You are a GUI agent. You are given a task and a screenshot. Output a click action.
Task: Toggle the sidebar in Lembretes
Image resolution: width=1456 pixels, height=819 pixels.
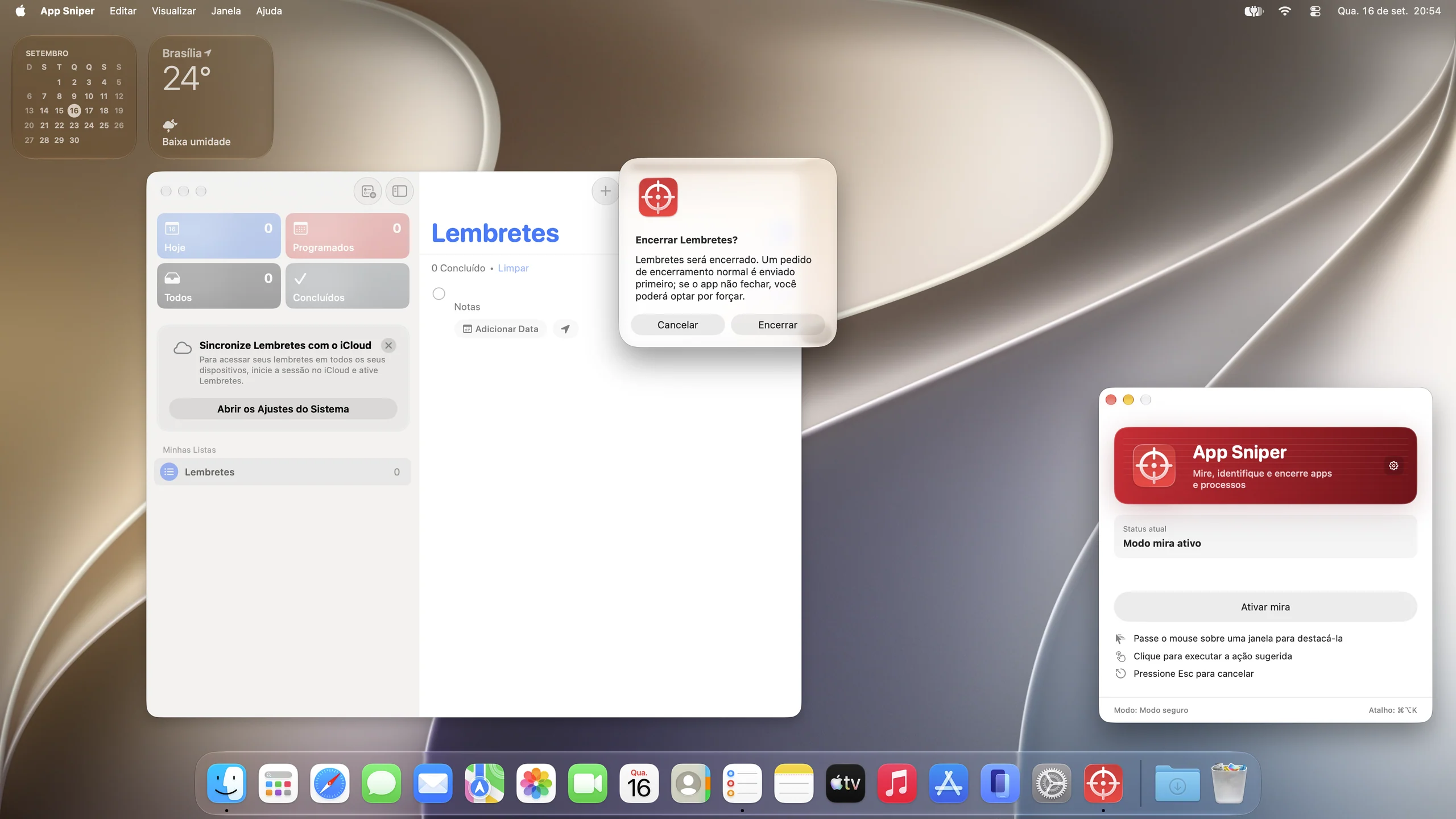pyautogui.click(x=399, y=191)
